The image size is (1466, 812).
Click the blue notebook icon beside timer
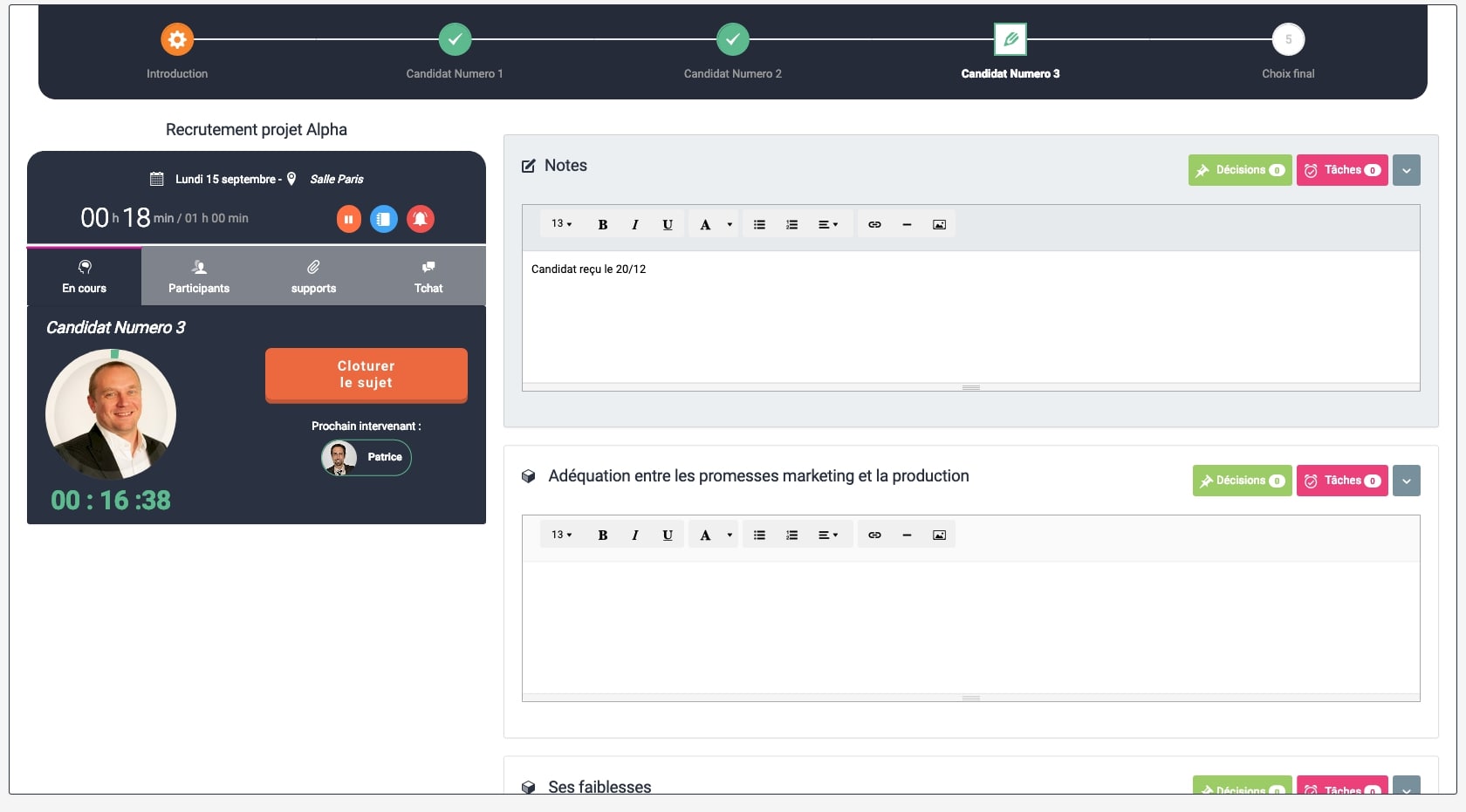[x=384, y=219]
